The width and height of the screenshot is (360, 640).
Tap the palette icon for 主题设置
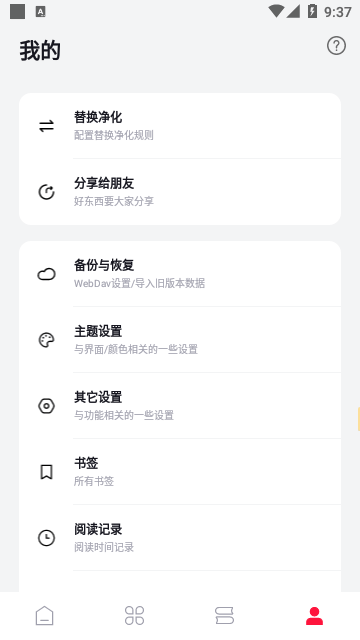click(x=47, y=340)
